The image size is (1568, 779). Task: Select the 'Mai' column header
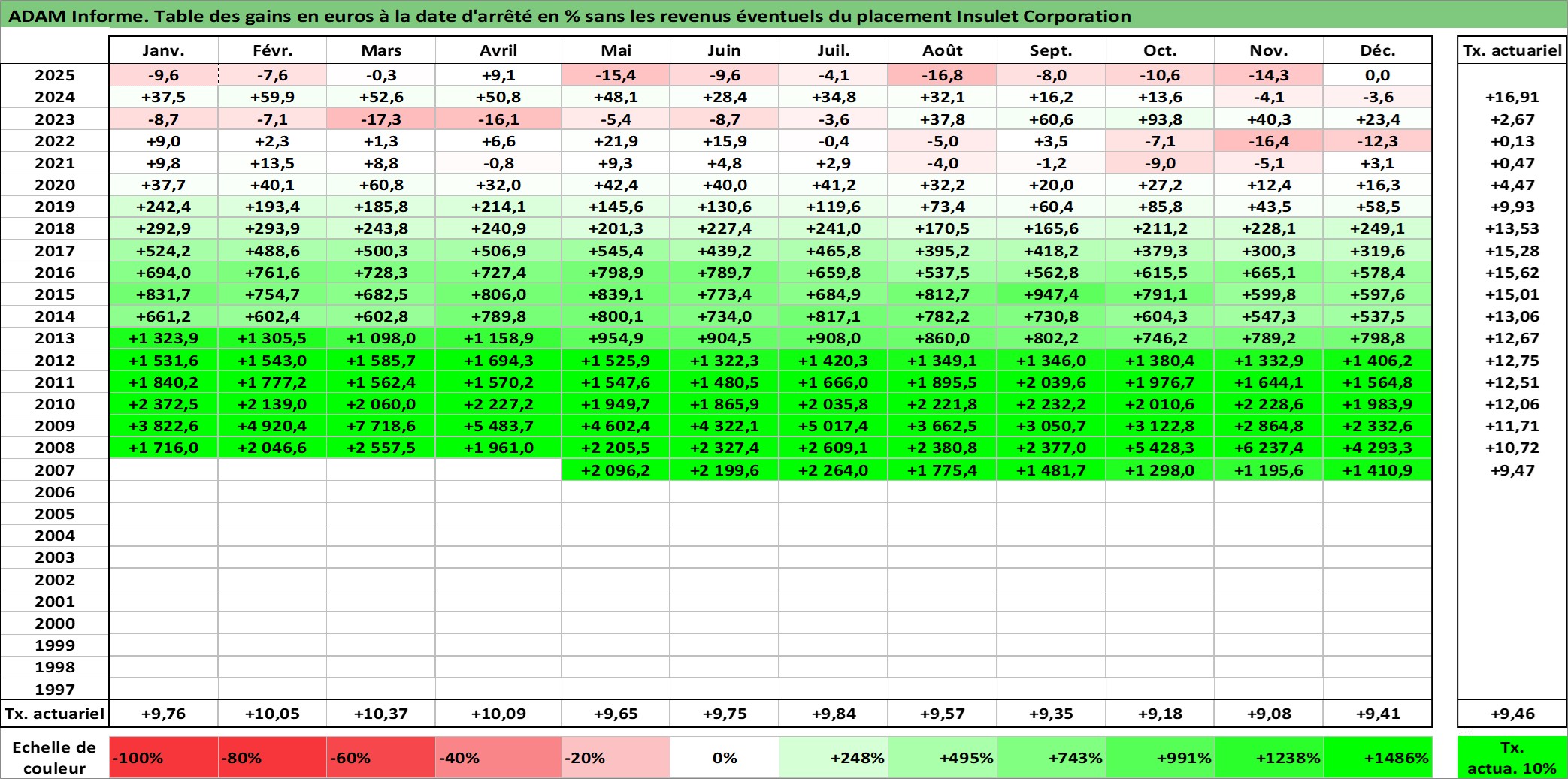616,50
